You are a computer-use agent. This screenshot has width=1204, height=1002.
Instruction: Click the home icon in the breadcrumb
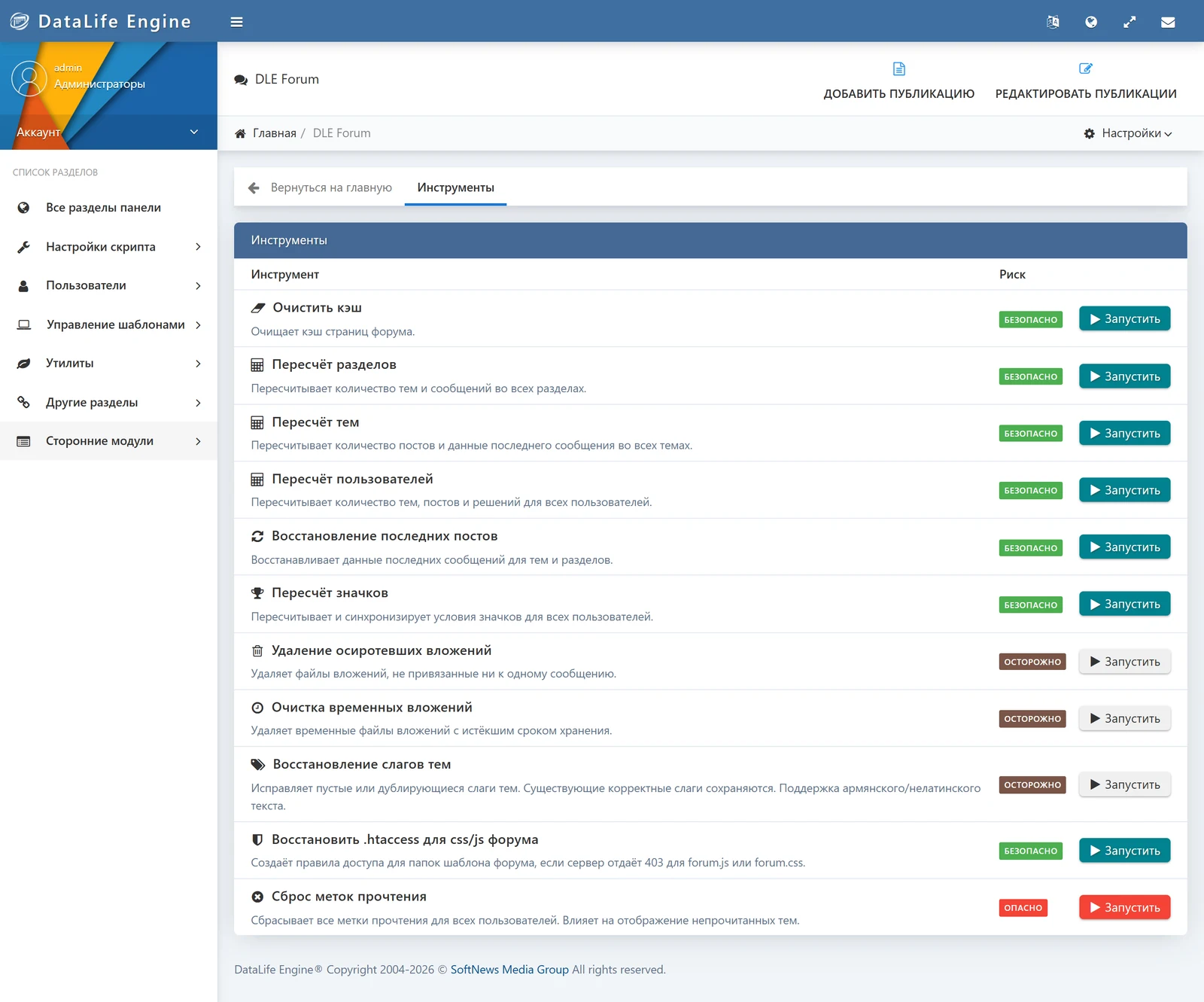point(240,133)
